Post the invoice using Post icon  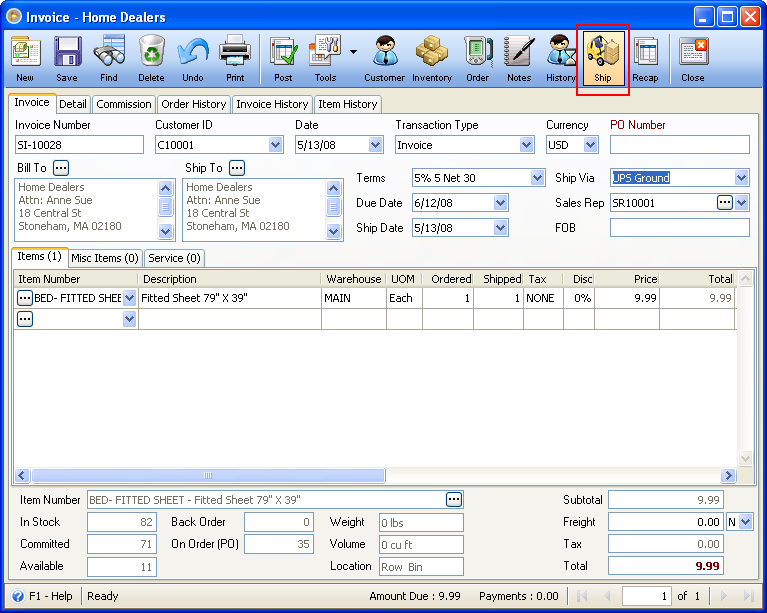(x=283, y=59)
